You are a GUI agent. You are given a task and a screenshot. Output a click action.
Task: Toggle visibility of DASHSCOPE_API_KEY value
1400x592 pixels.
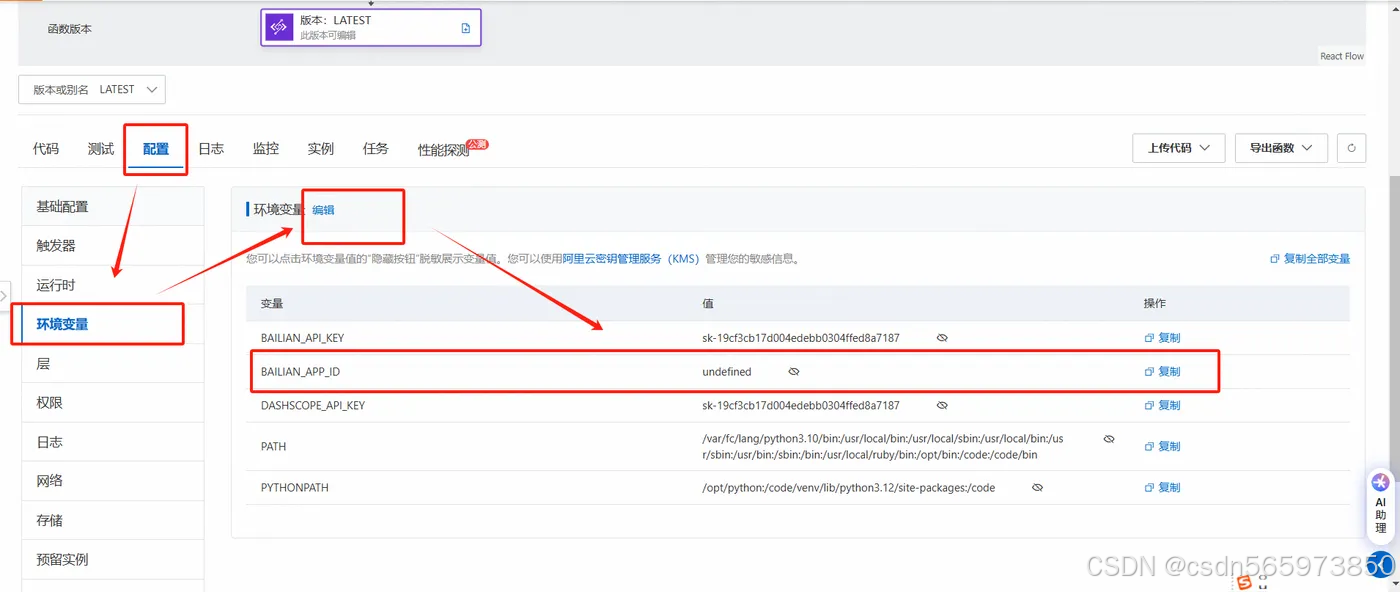(x=942, y=405)
